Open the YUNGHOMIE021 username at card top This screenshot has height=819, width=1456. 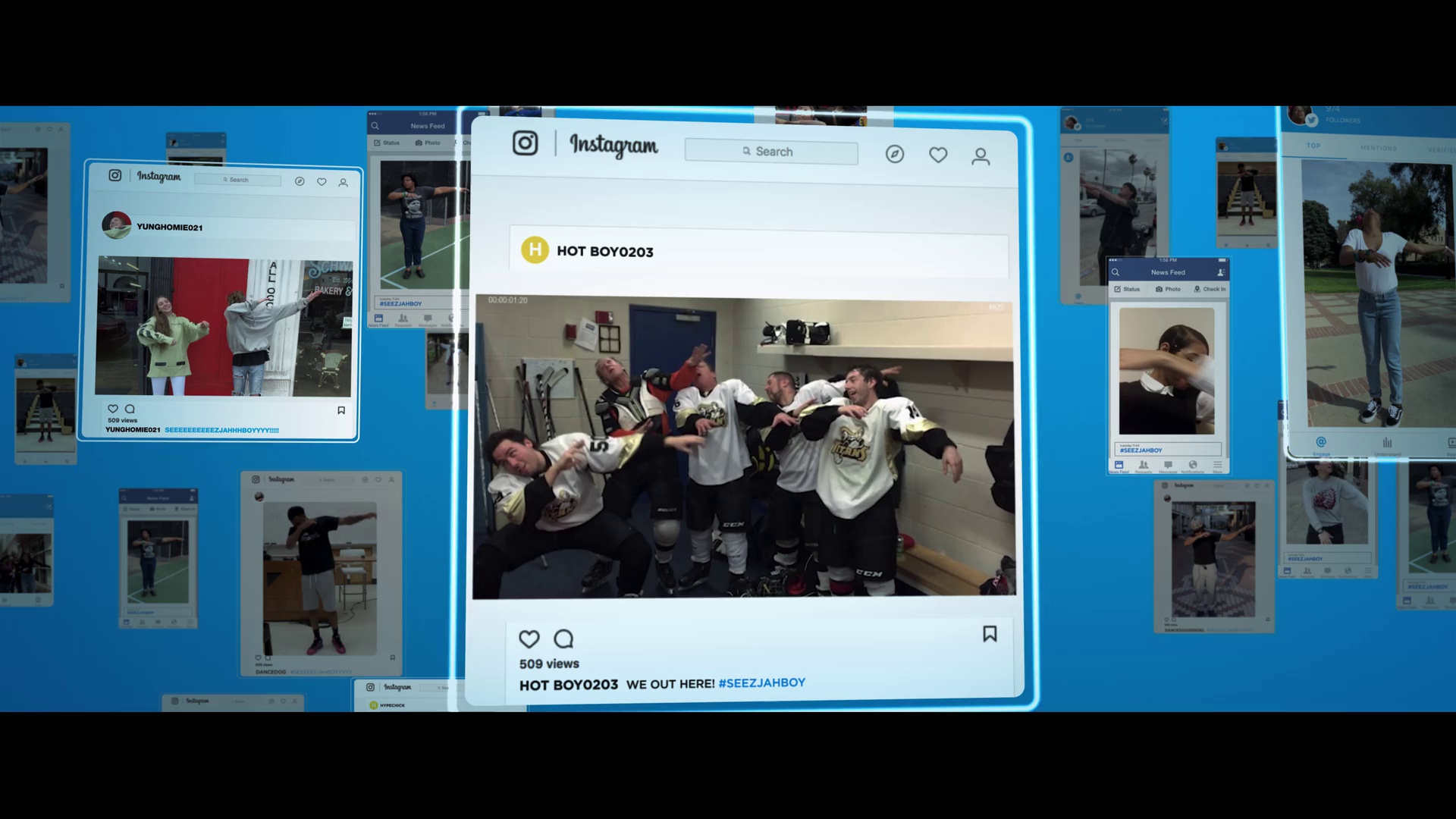point(170,227)
